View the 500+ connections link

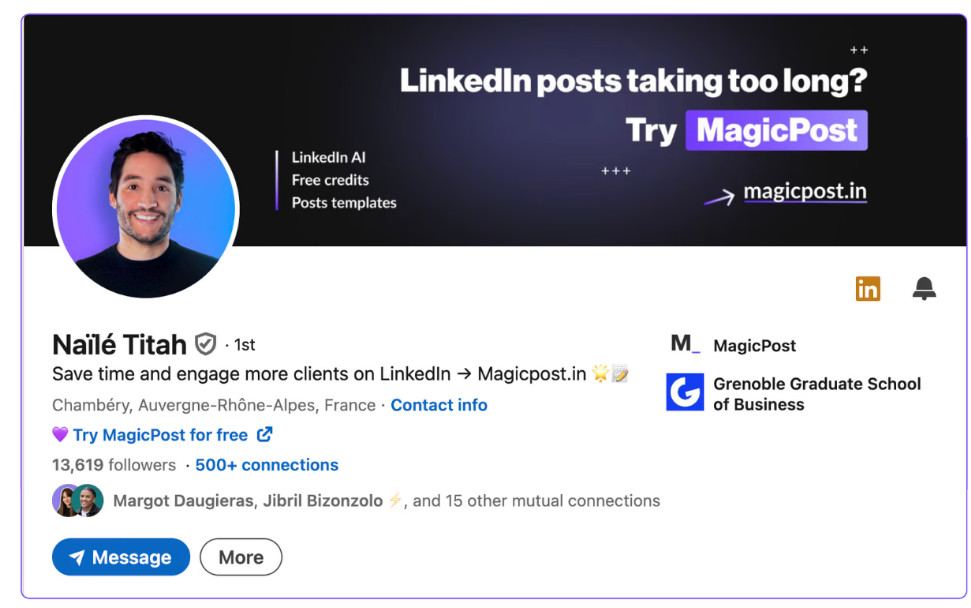tap(267, 465)
